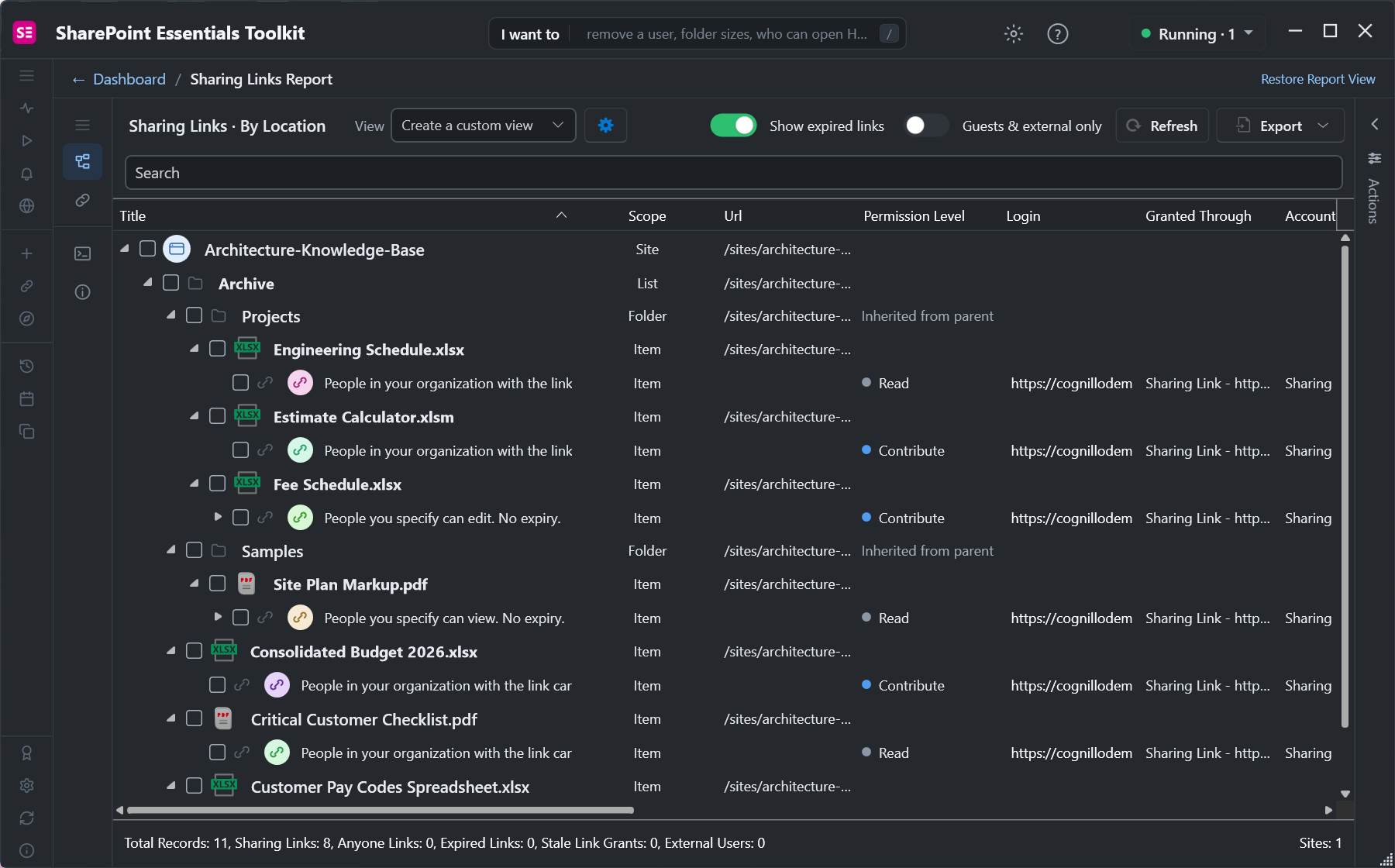Open notifications bell icon in sidebar
This screenshot has height=868, width=1395.
pos(26,174)
